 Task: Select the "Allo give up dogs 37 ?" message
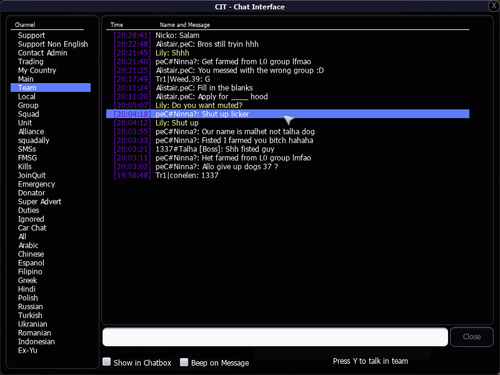click(288, 167)
